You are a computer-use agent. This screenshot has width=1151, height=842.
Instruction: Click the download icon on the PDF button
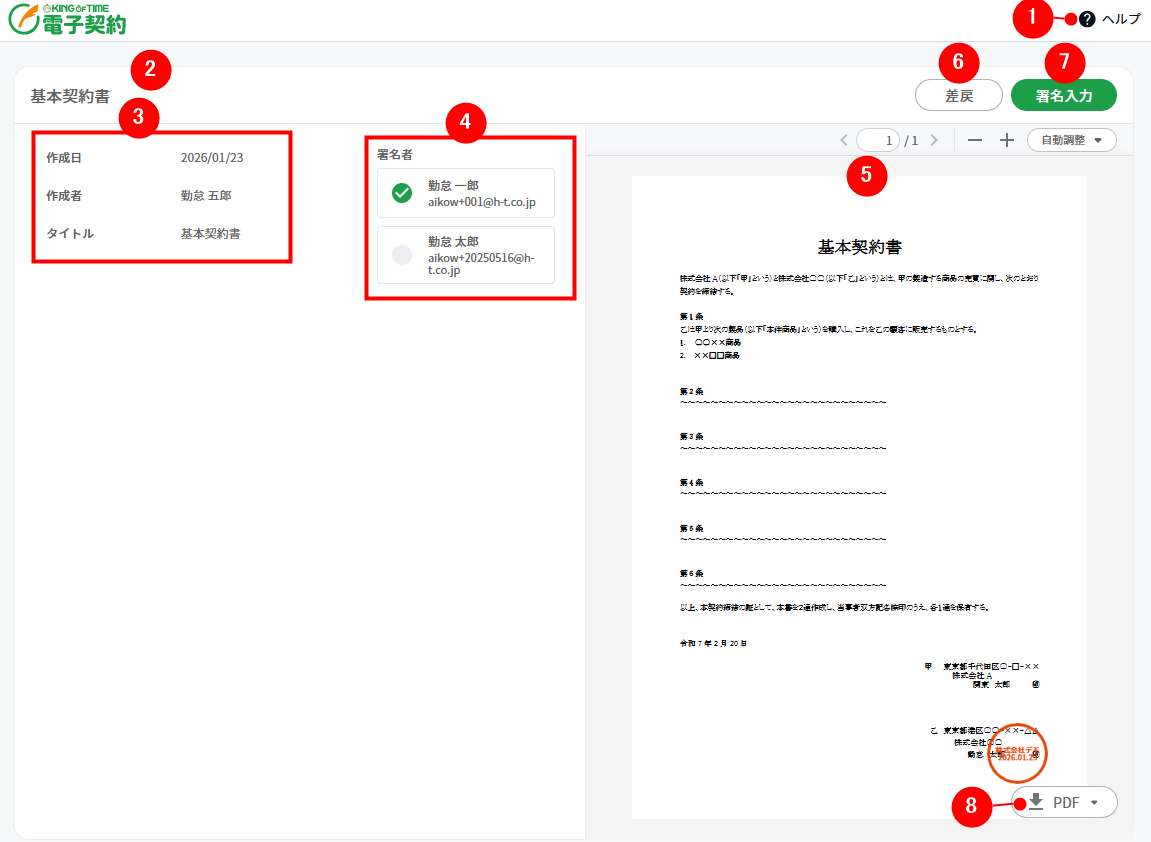coord(1035,801)
